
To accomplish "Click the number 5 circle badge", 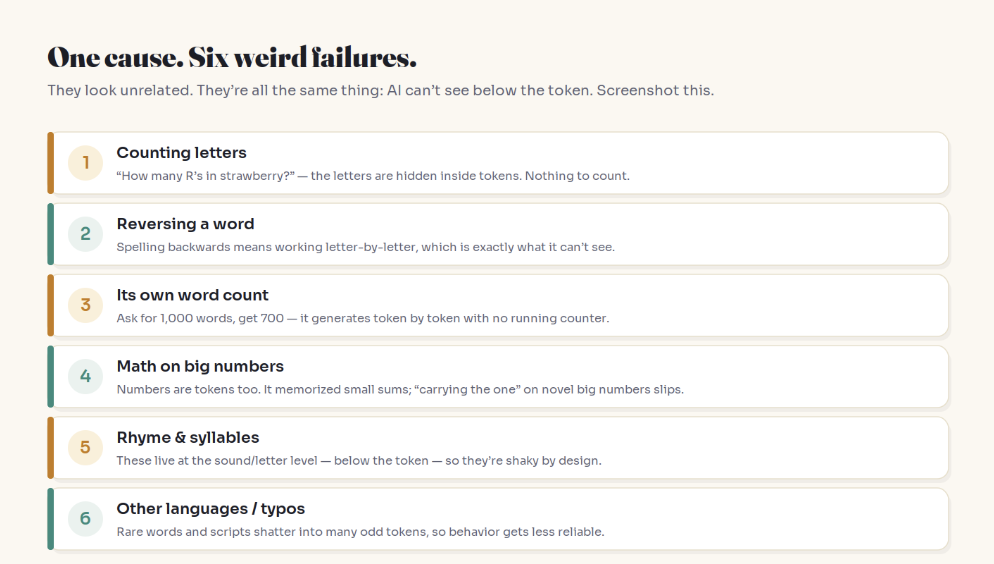I will 86,447.
